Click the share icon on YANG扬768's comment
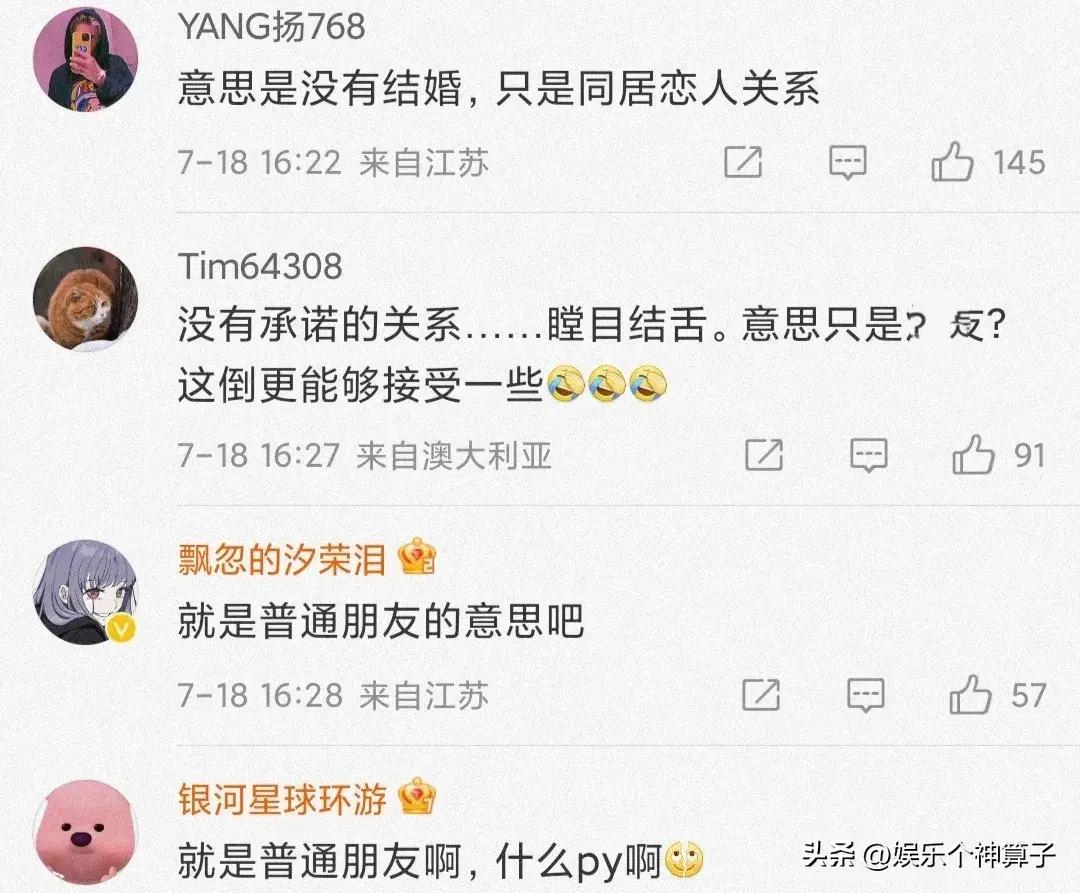 [743, 162]
